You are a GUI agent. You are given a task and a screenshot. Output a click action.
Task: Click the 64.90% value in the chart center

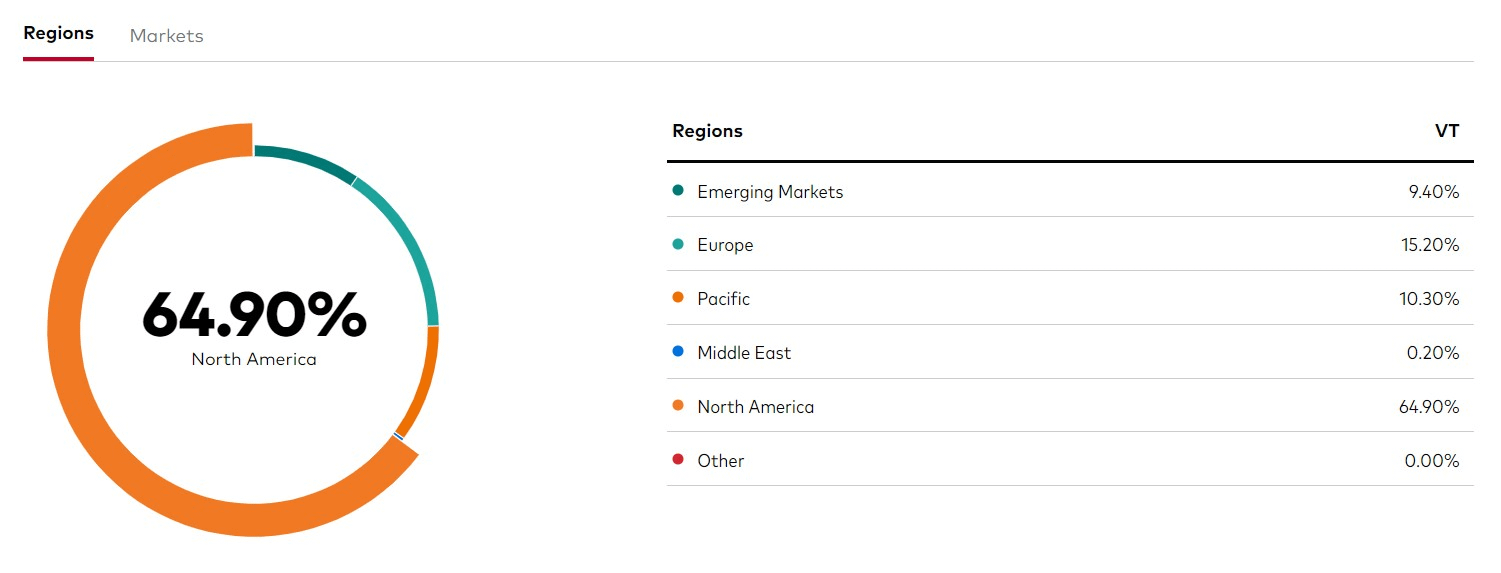(x=254, y=314)
